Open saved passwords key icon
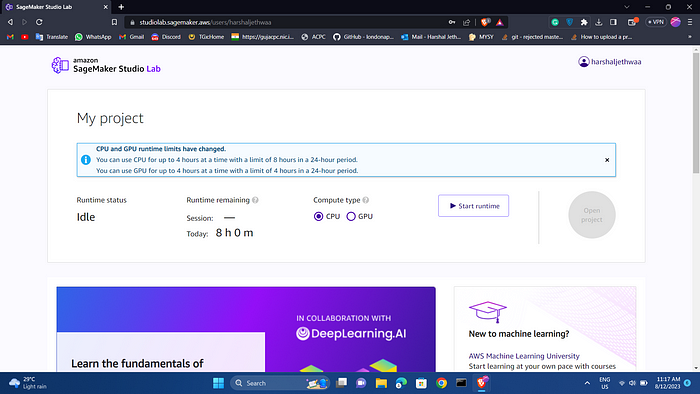 click(x=452, y=22)
